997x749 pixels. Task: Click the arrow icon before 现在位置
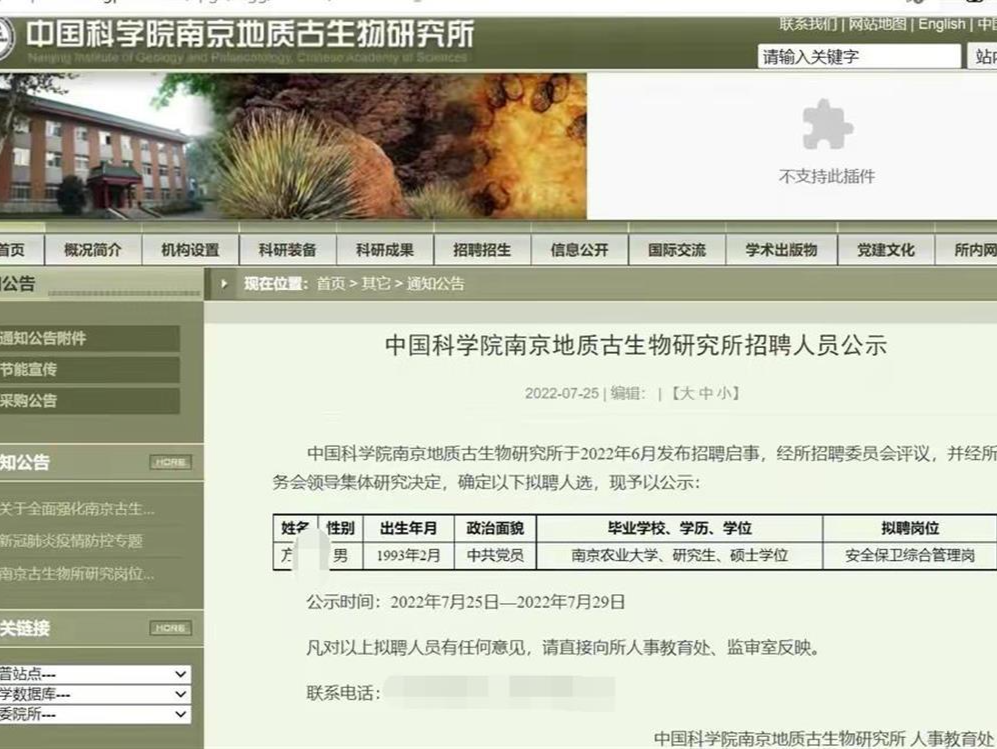pos(224,284)
